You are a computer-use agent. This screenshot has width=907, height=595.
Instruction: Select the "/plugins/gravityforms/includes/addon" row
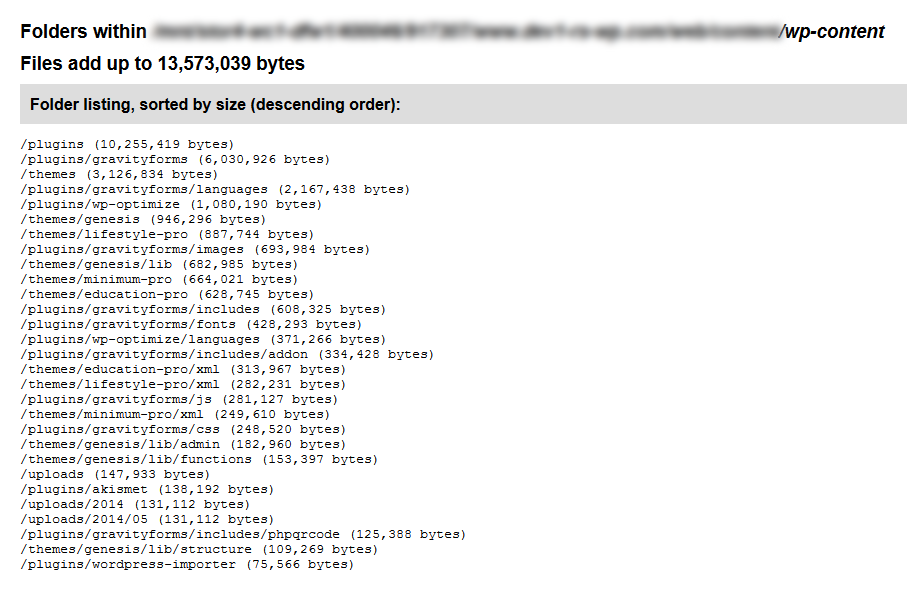pos(227,354)
